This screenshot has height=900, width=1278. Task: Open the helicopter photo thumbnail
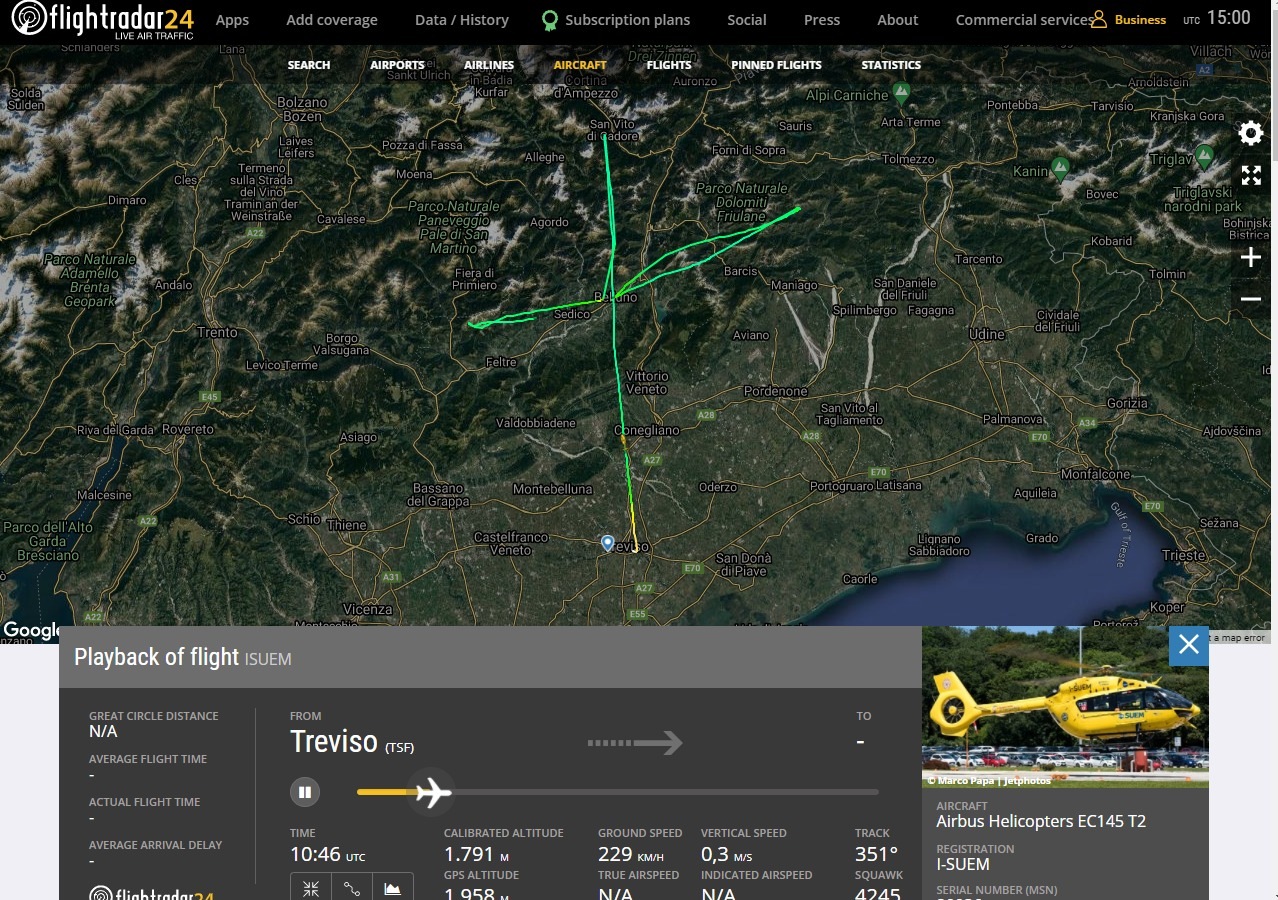pyautogui.click(x=1065, y=706)
